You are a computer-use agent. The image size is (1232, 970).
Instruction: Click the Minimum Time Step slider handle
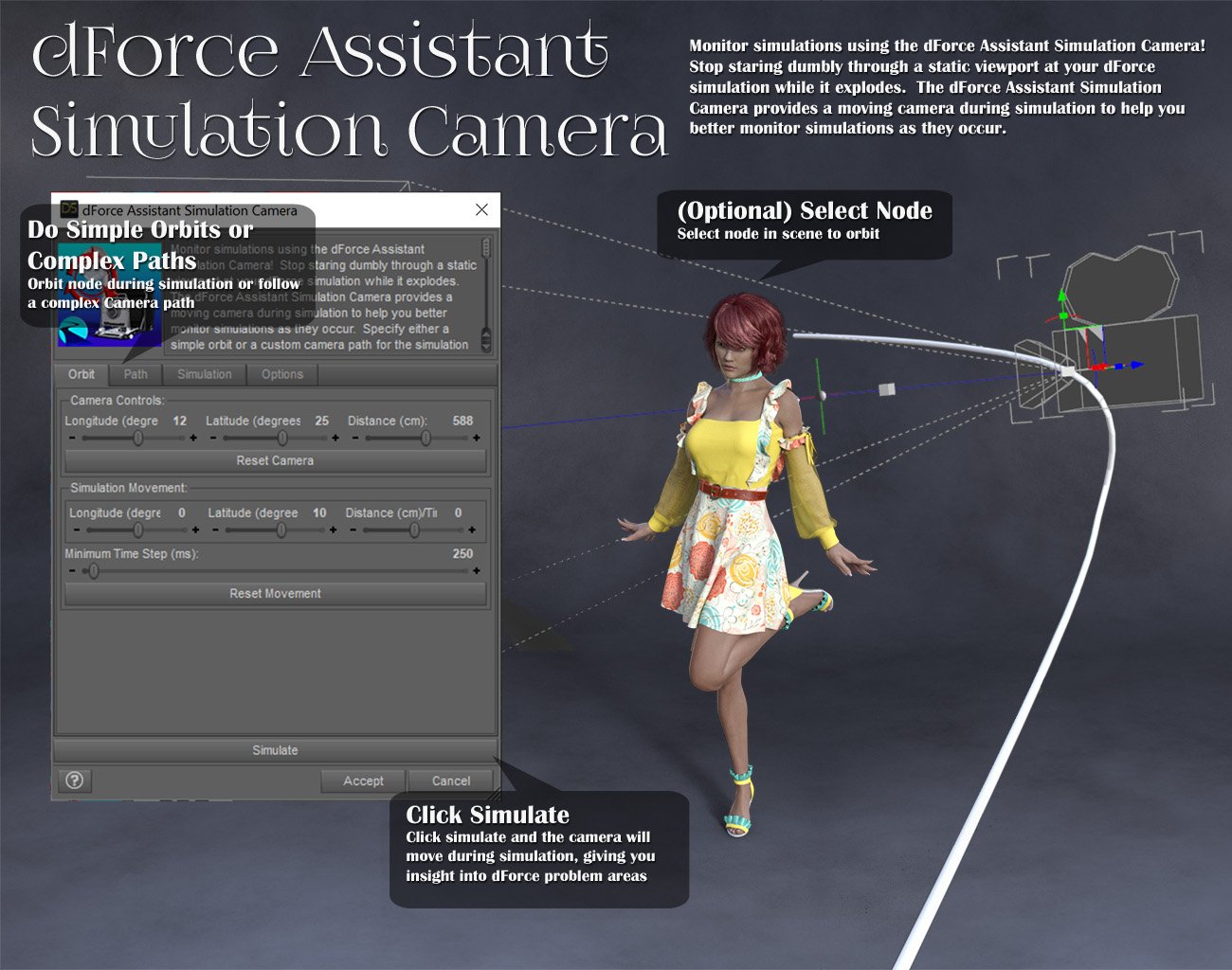93,571
